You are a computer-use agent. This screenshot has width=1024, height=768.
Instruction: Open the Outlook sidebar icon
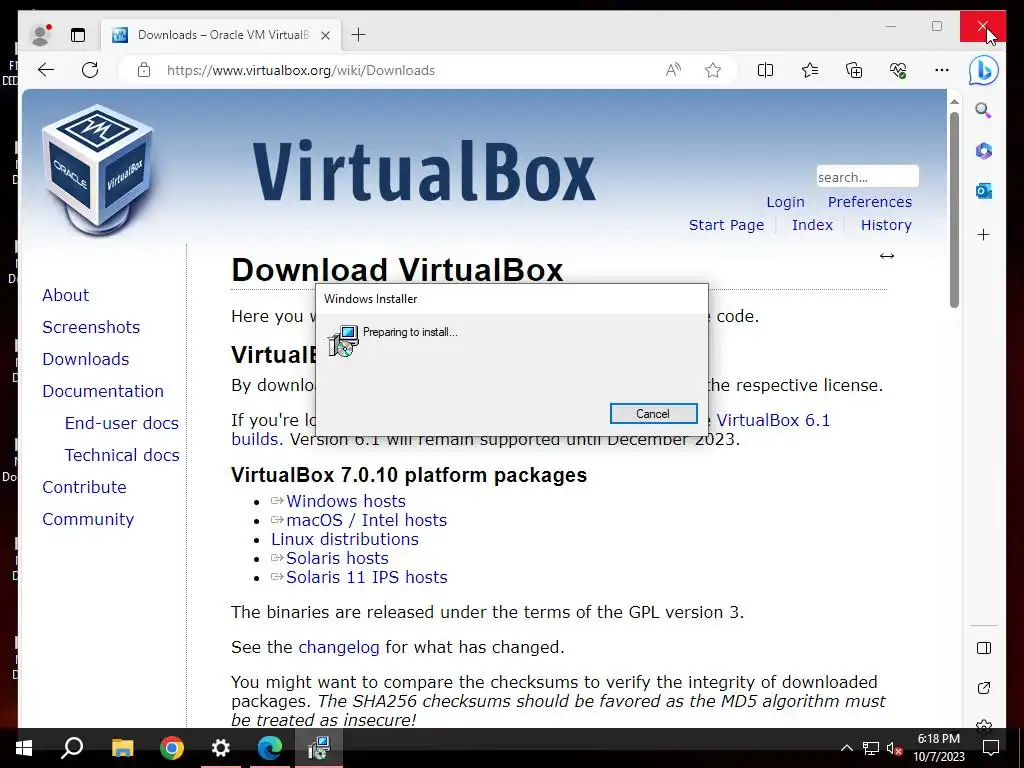[984, 191]
